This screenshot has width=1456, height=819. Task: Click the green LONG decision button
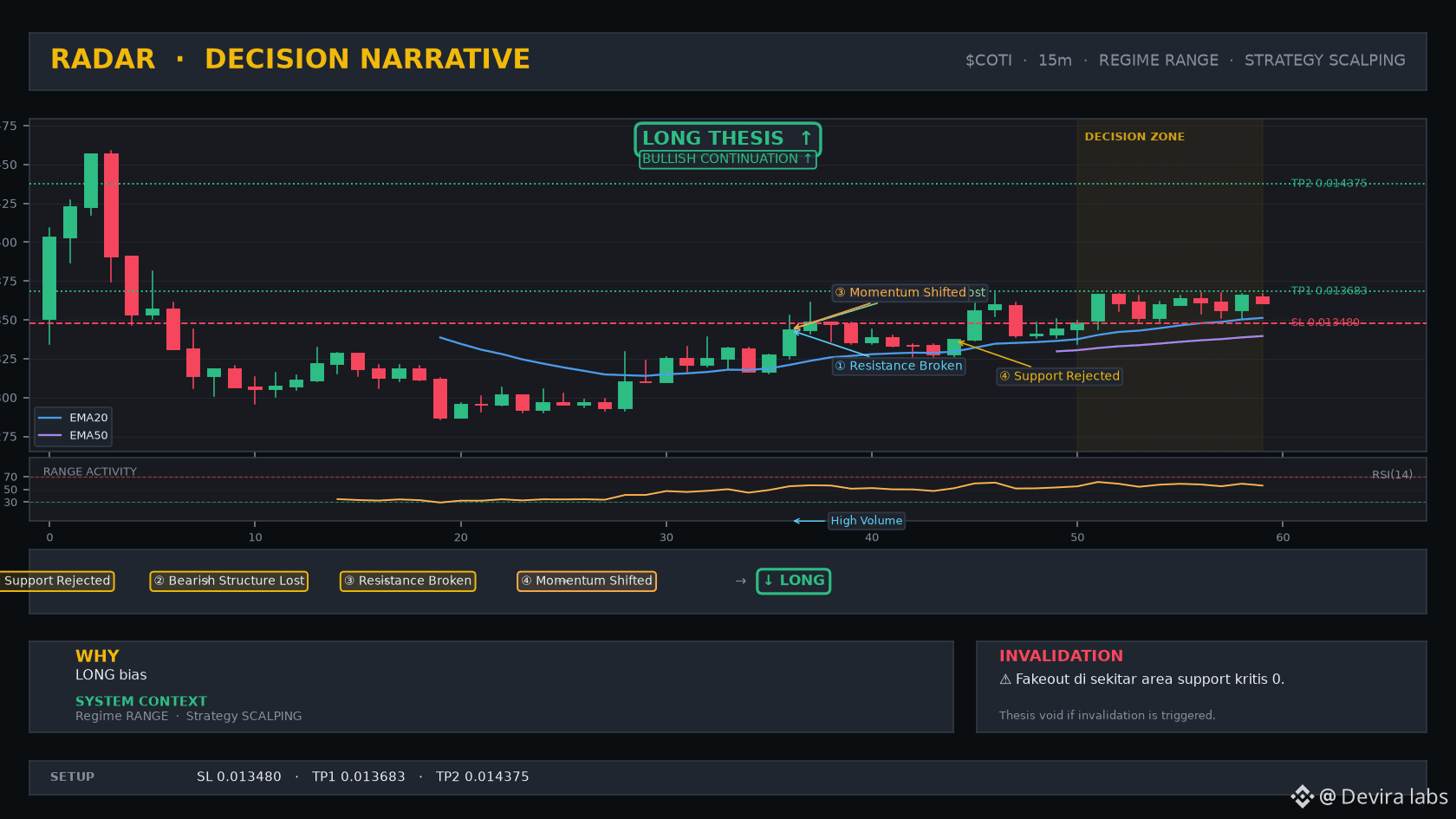(793, 581)
